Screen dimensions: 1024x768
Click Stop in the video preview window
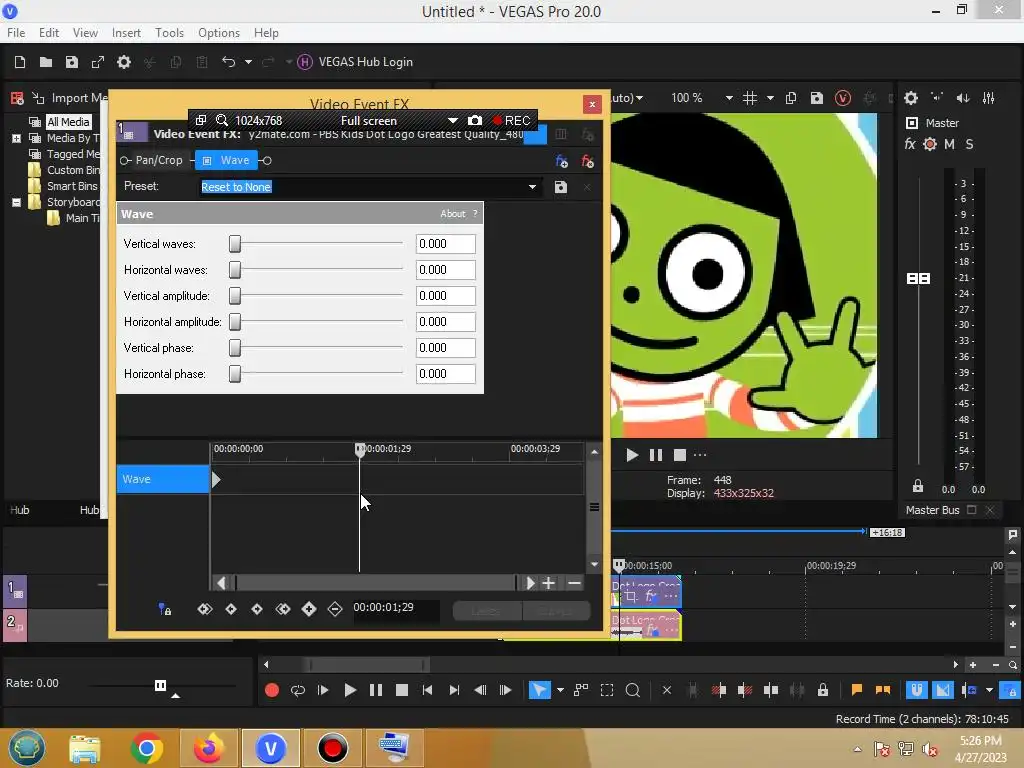(680, 455)
